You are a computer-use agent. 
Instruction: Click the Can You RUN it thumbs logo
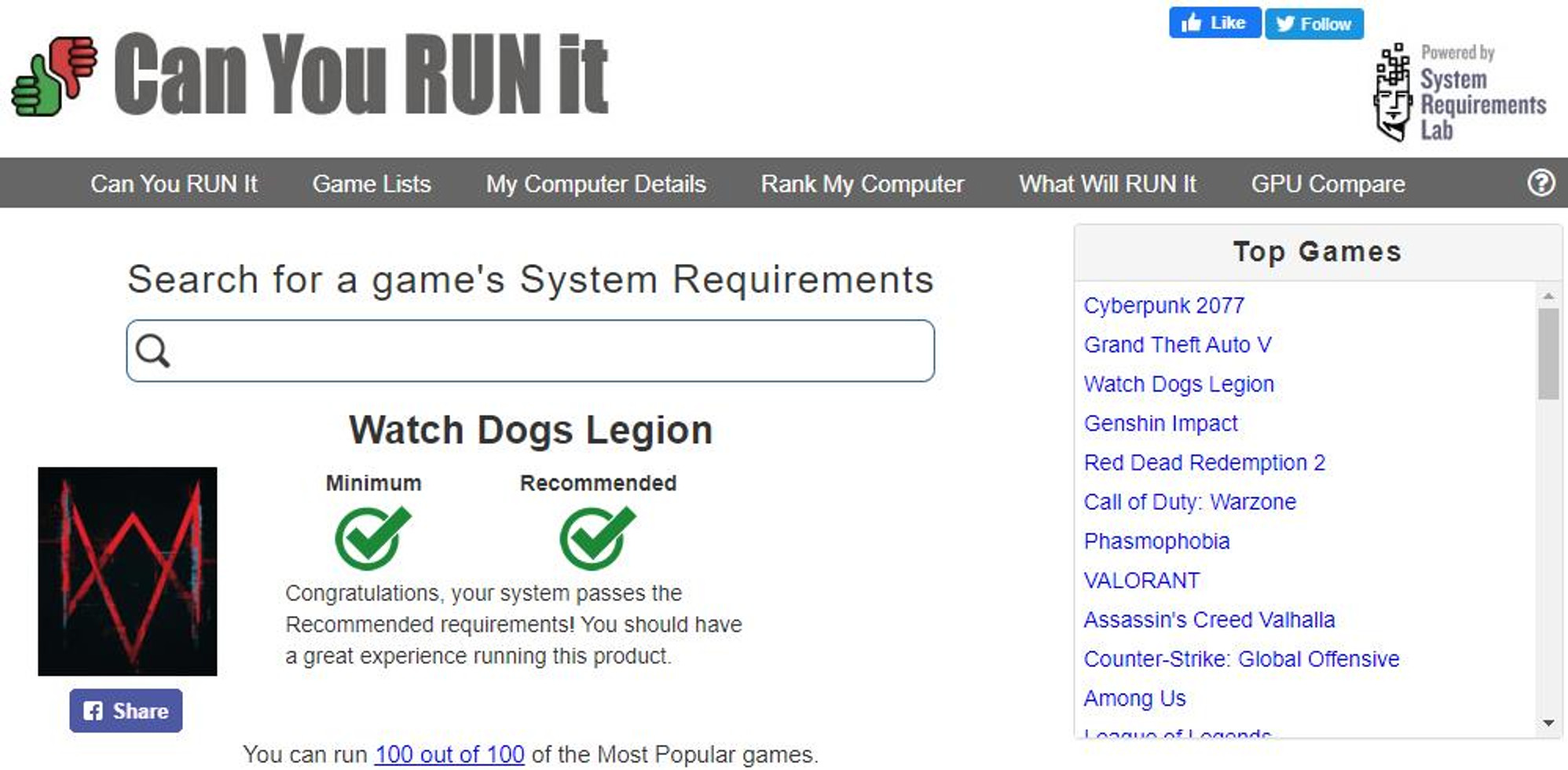[54, 76]
